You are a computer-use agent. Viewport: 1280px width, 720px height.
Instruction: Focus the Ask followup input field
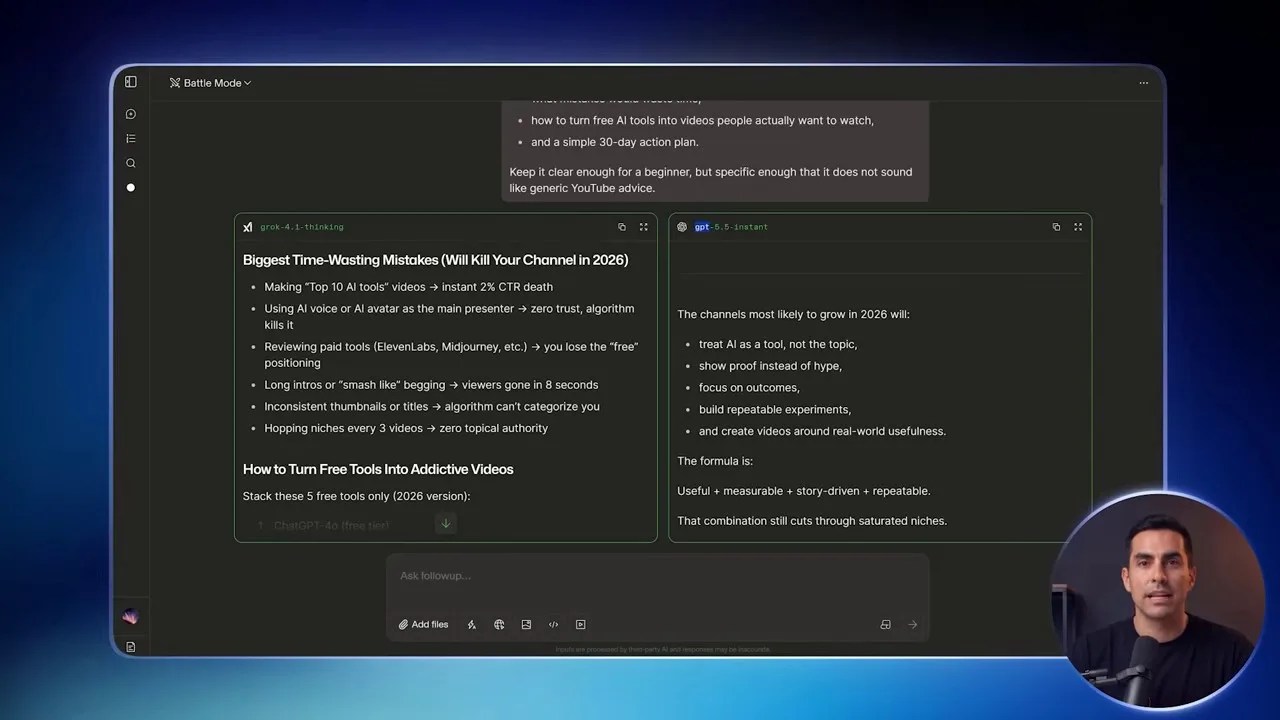tap(657, 576)
